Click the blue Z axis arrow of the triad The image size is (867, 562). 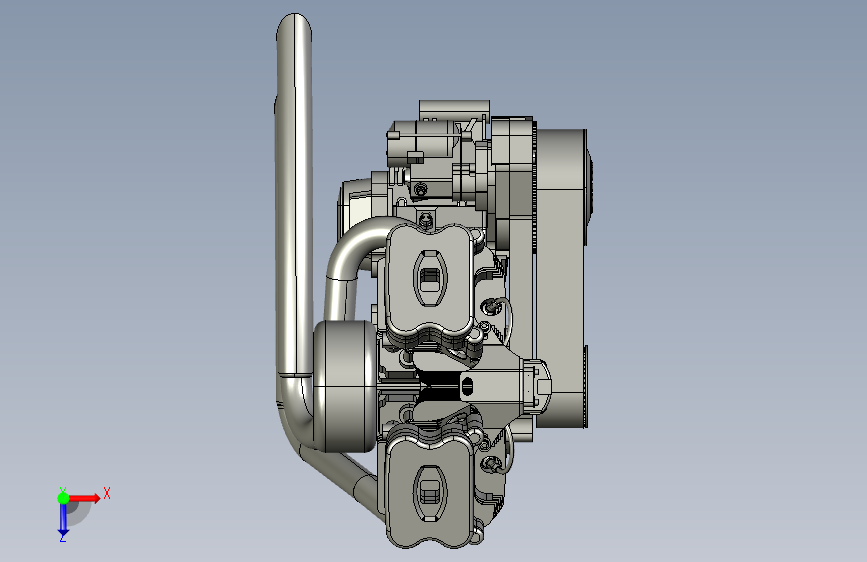point(63,521)
